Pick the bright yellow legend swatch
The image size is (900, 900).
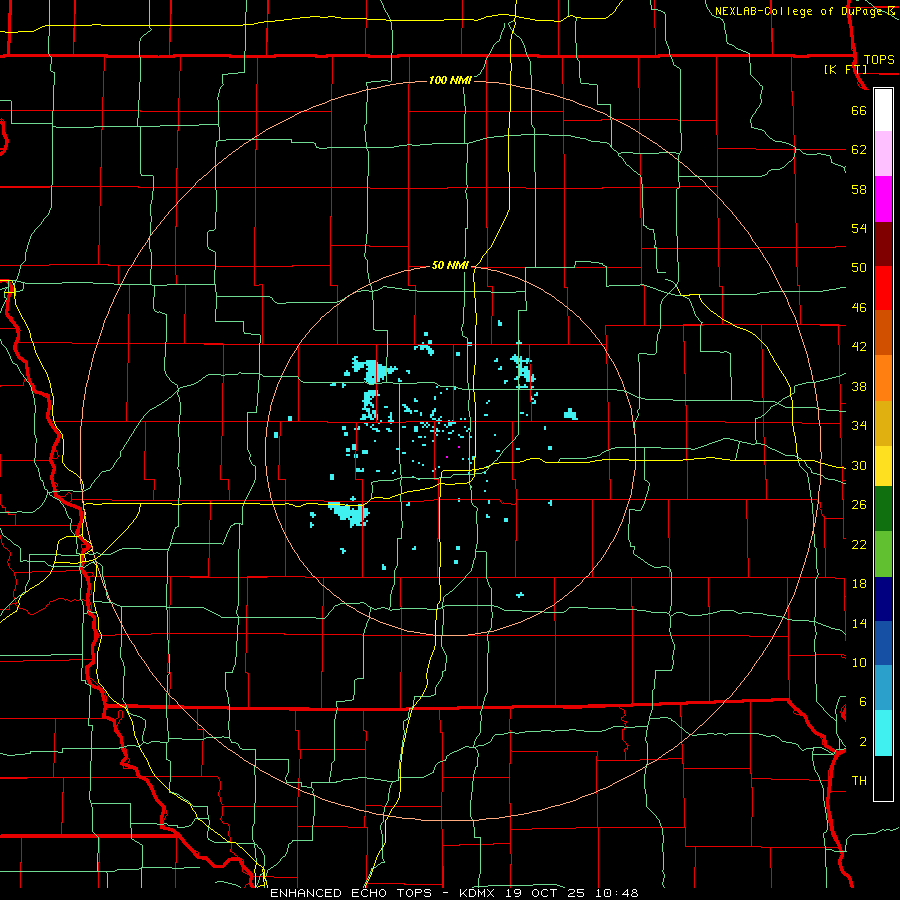[883, 466]
